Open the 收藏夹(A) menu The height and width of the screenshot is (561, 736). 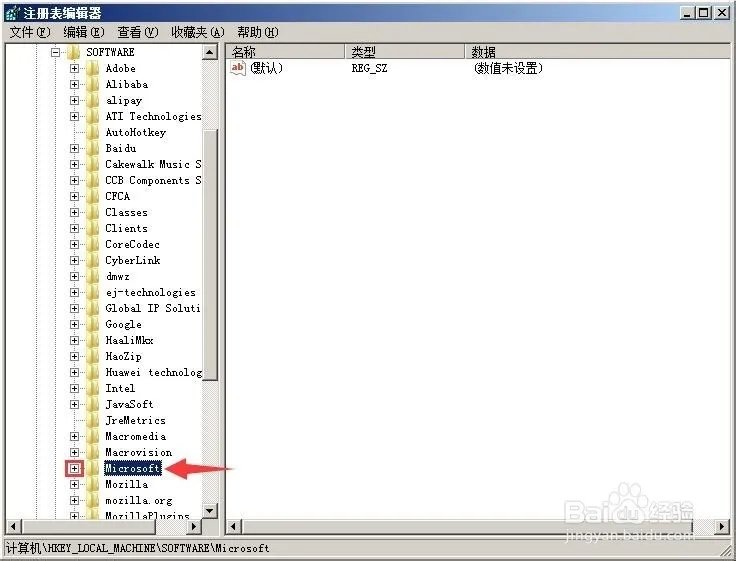pyautogui.click(x=198, y=32)
